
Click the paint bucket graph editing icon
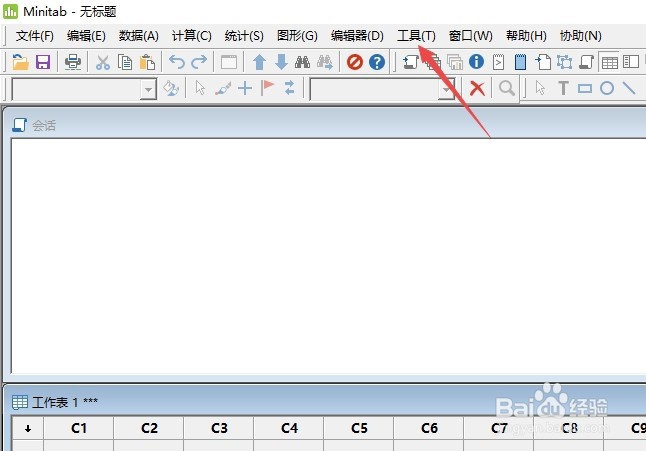pyautogui.click(x=171, y=88)
